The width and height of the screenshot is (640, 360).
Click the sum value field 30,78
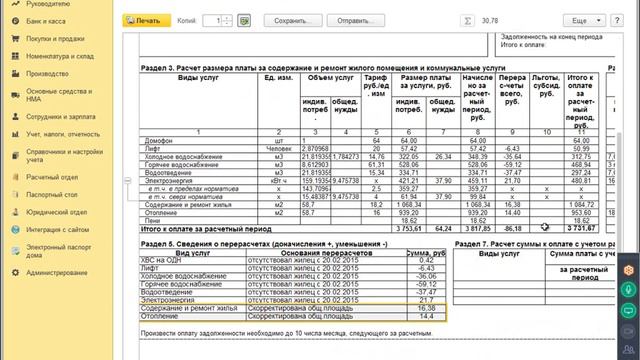pos(490,21)
